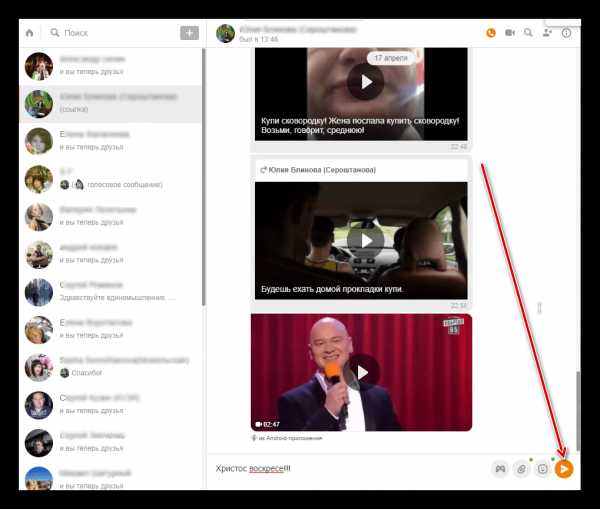Click the chat list scrollbar
600x509 pixels.
click(x=204, y=176)
